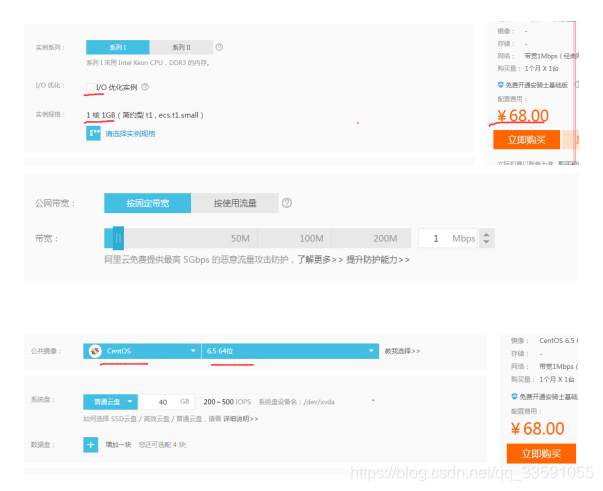Open the CentOS public image dropdown
The height and width of the screenshot is (491, 603).
(x=142, y=351)
